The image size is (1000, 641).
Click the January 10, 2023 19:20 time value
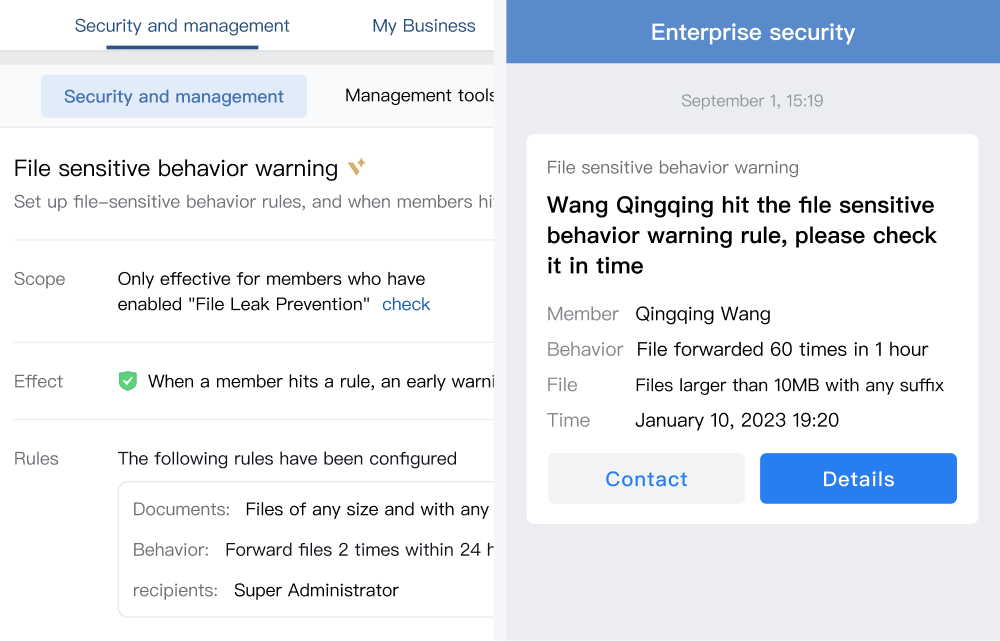click(737, 420)
